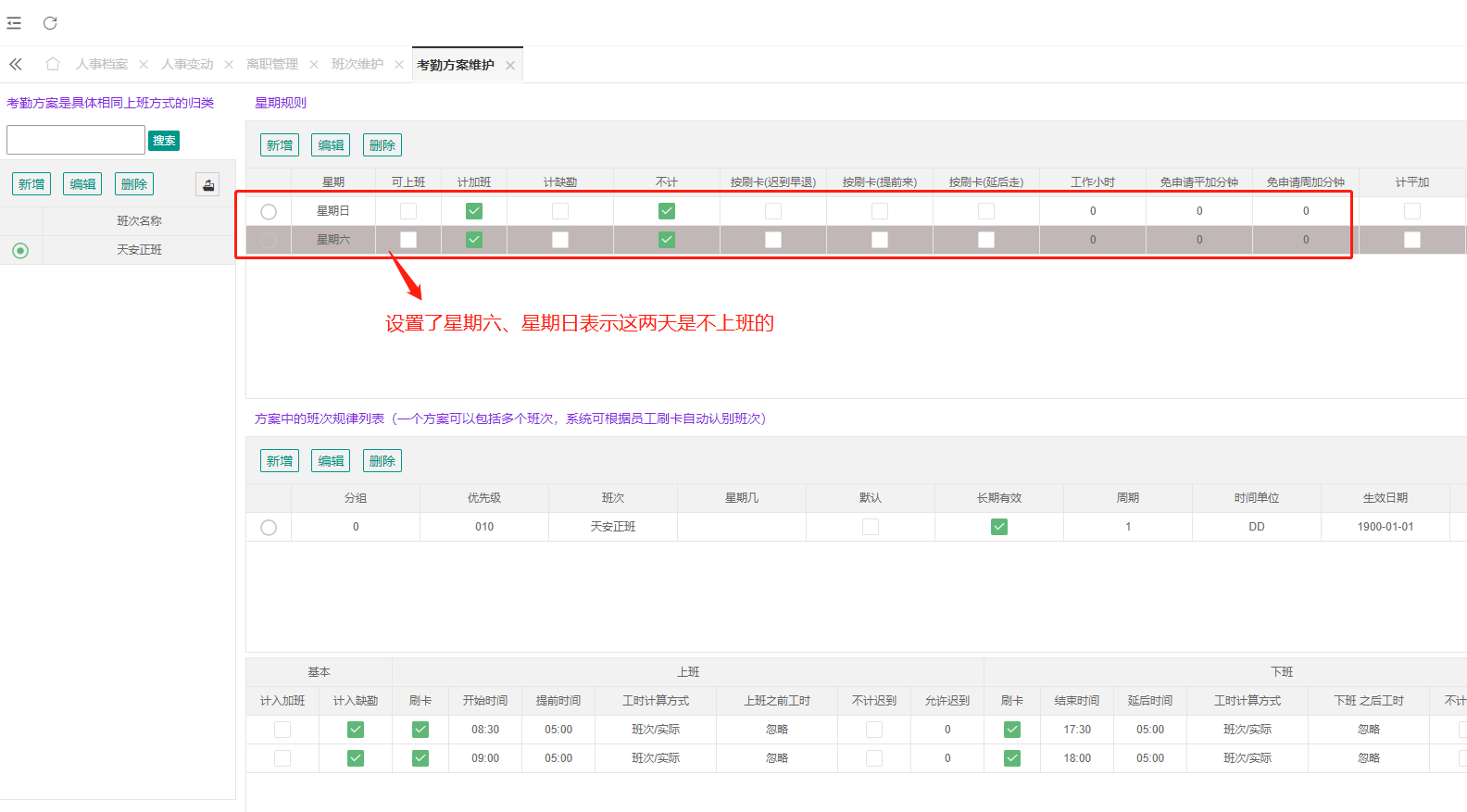Go to the home tab icon
The height and width of the screenshot is (812, 1467).
53,64
